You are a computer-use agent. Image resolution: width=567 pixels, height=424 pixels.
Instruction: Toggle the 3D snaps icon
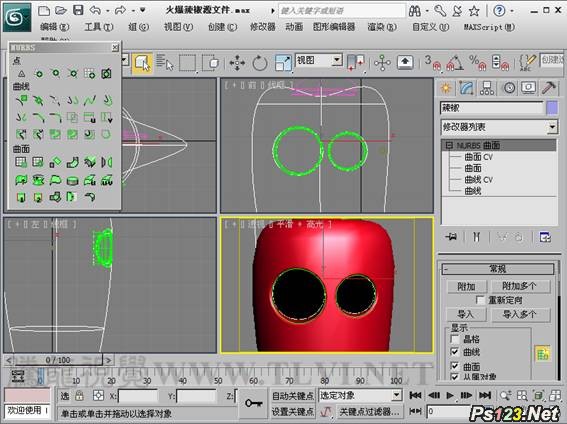(432, 63)
